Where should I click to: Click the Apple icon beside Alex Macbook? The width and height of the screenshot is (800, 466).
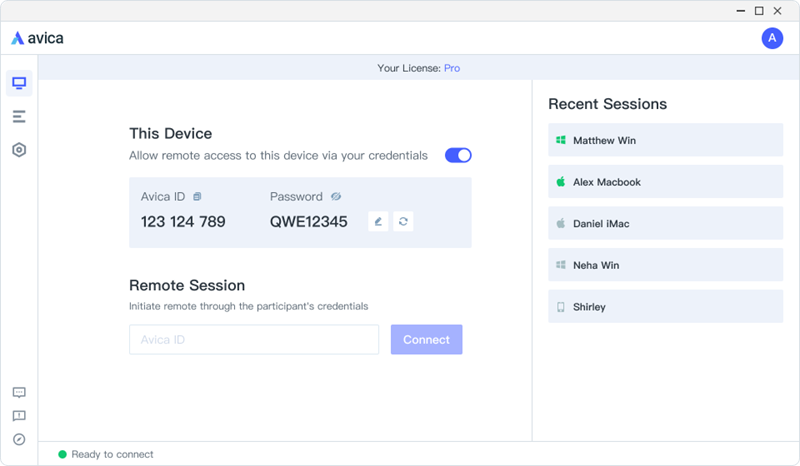coord(561,182)
